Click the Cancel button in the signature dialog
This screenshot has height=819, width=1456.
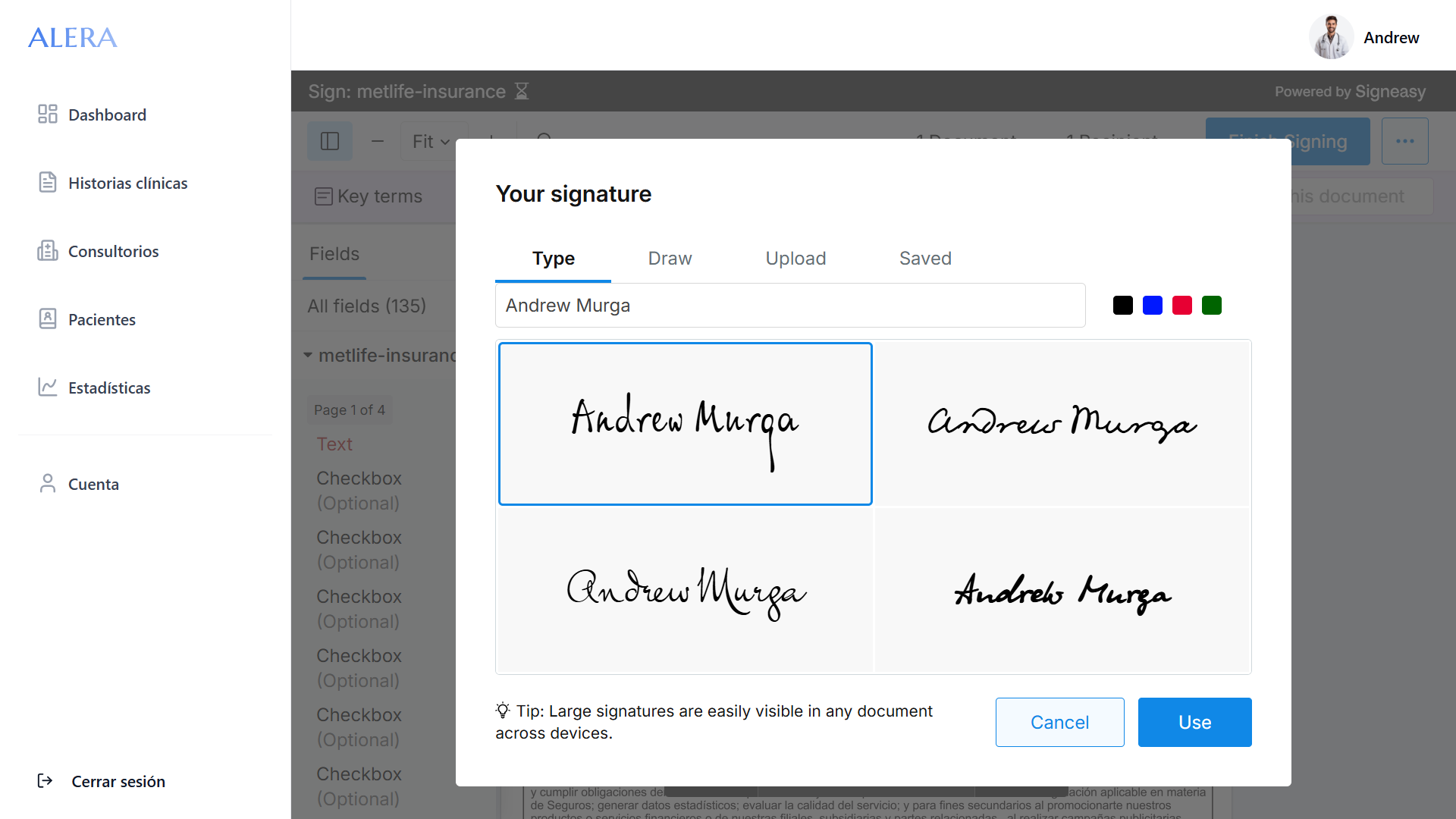1059,722
